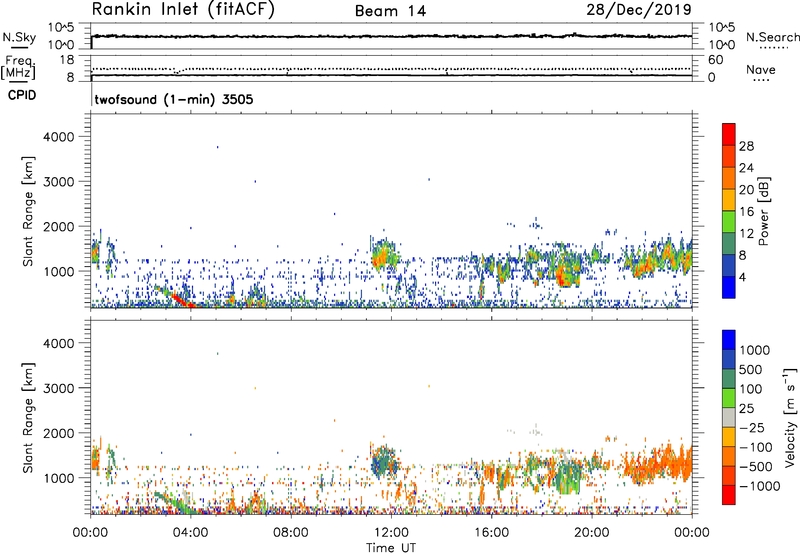Click the 'Beam 14' label

[x=390, y=11]
